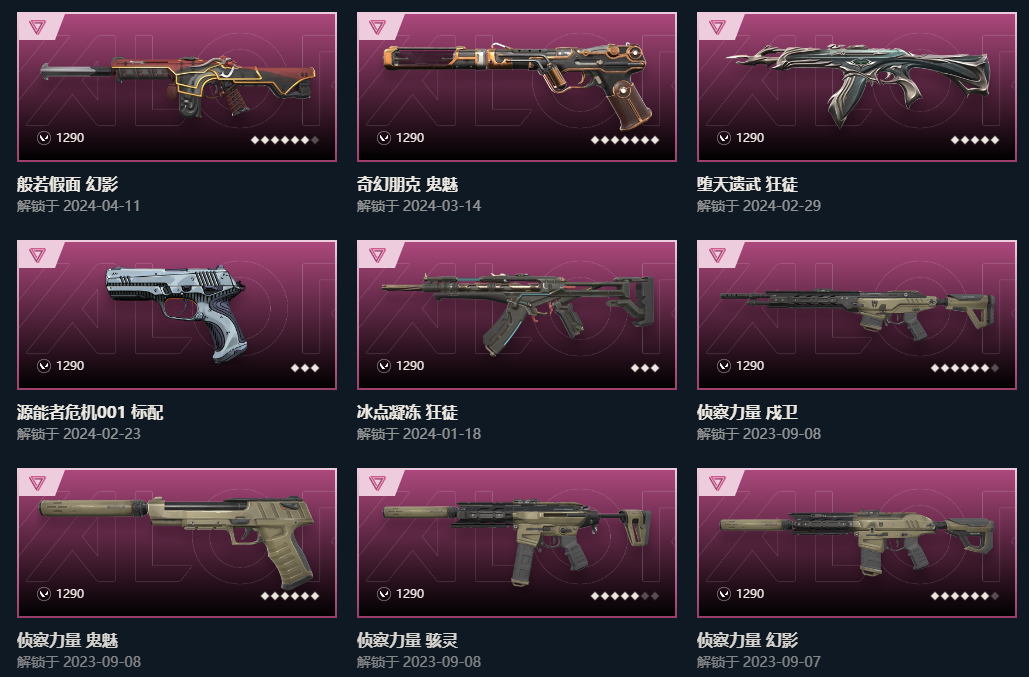Click the tier badge on 侦察力量 幻影 card

pyautogui.click(x=717, y=483)
